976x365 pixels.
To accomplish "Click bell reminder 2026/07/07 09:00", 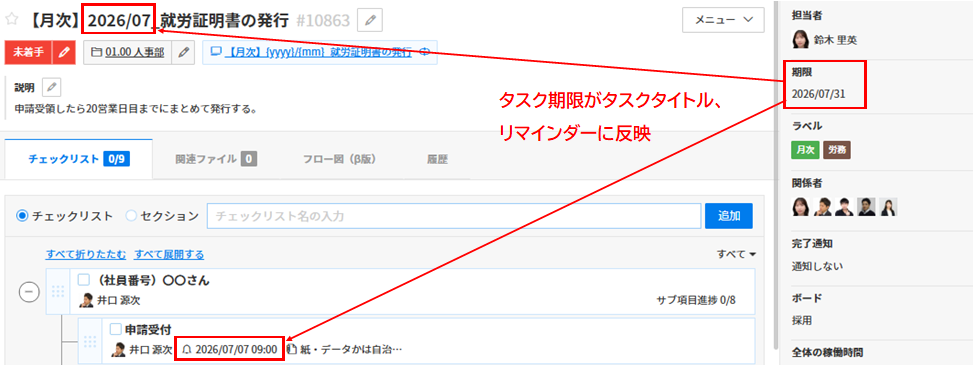I will point(229,349).
